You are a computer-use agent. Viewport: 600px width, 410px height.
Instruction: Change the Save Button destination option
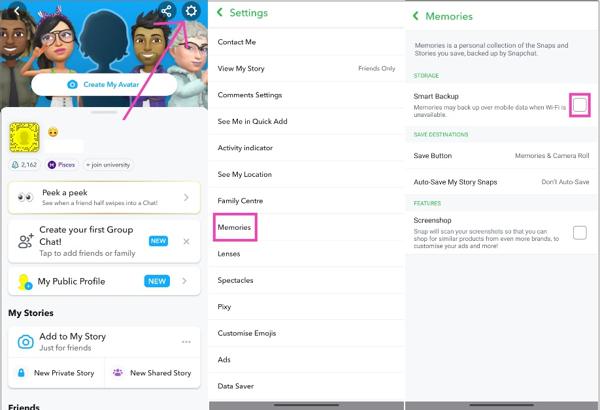(501, 156)
